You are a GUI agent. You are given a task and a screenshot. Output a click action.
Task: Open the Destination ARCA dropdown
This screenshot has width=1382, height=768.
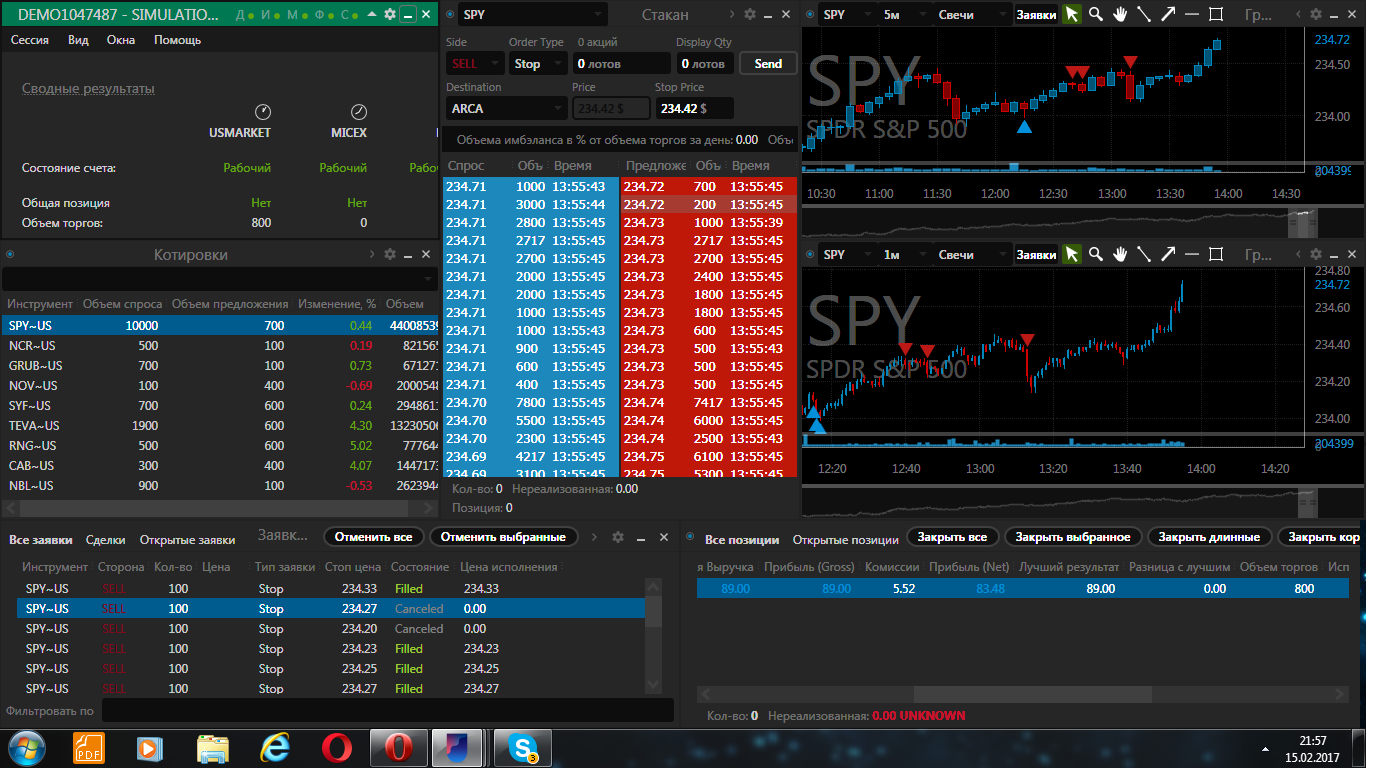click(506, 108)
